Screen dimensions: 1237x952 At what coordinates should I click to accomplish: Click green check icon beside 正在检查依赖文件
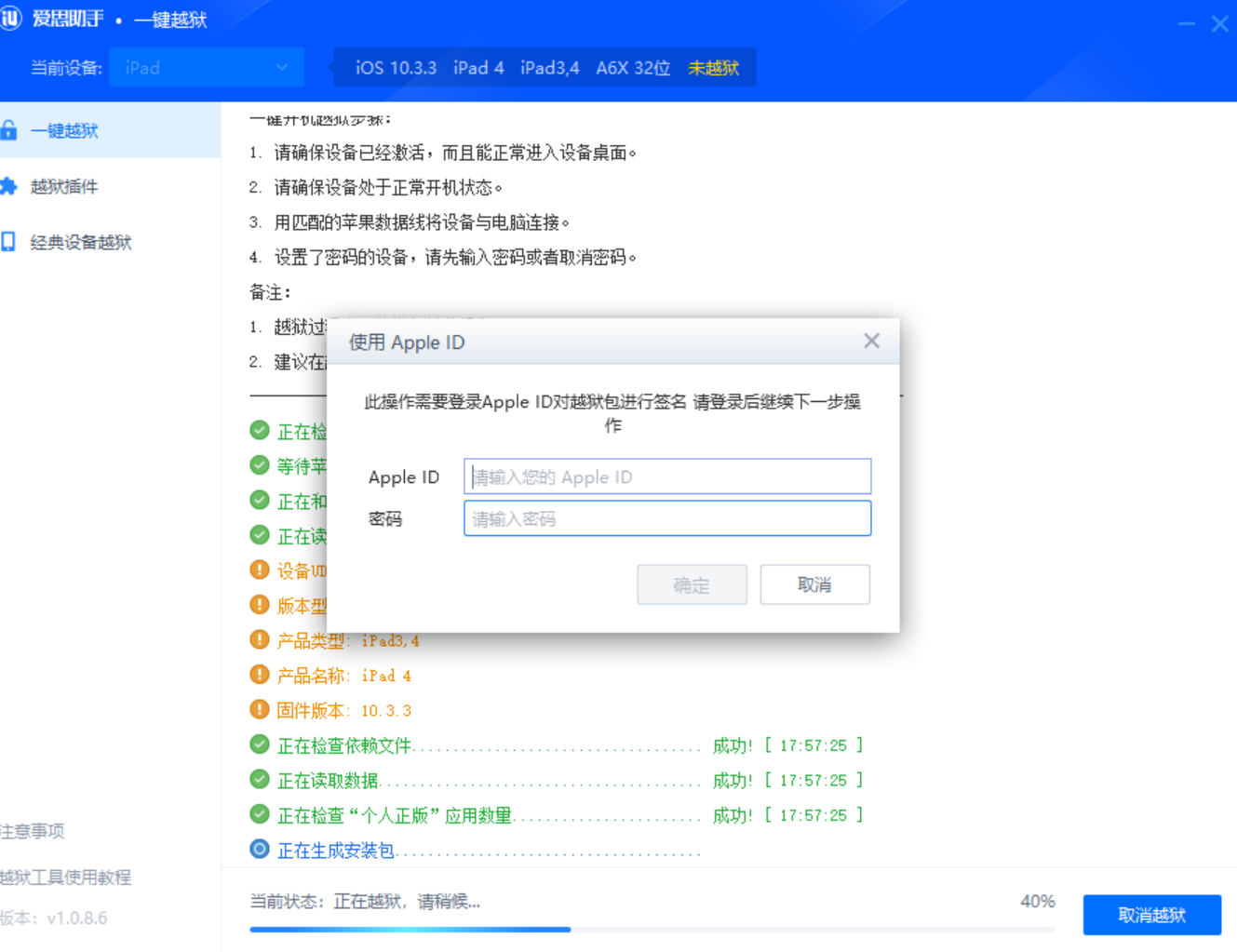pos(260,744)
